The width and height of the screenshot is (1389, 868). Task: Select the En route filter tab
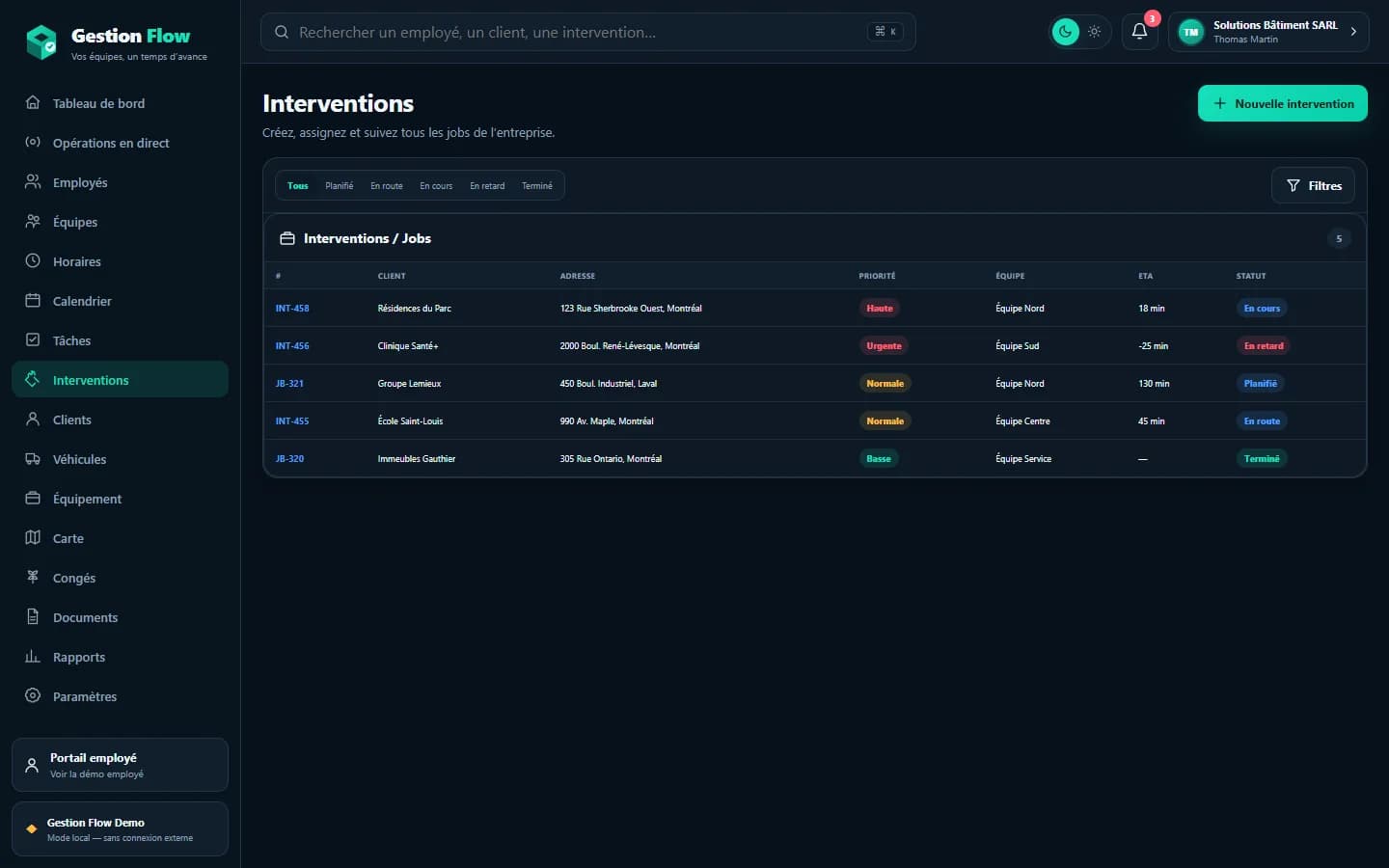[387, 185]
